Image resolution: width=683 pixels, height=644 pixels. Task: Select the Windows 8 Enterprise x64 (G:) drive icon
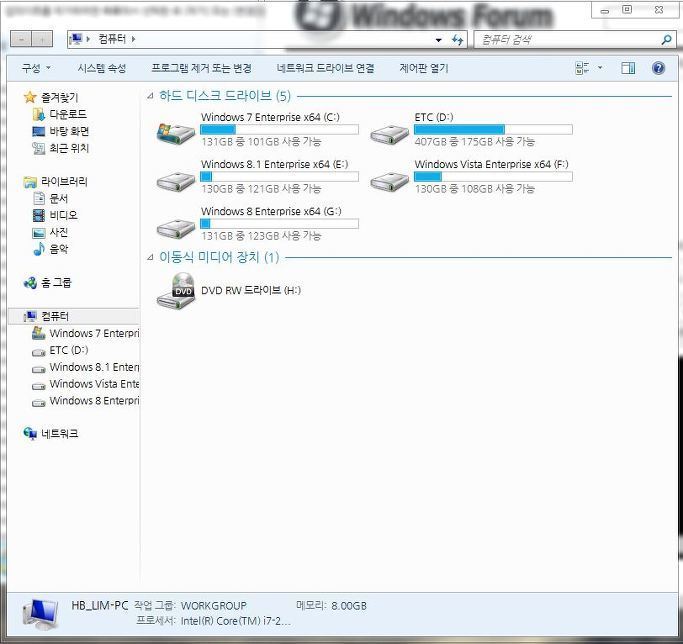[176, 228]
